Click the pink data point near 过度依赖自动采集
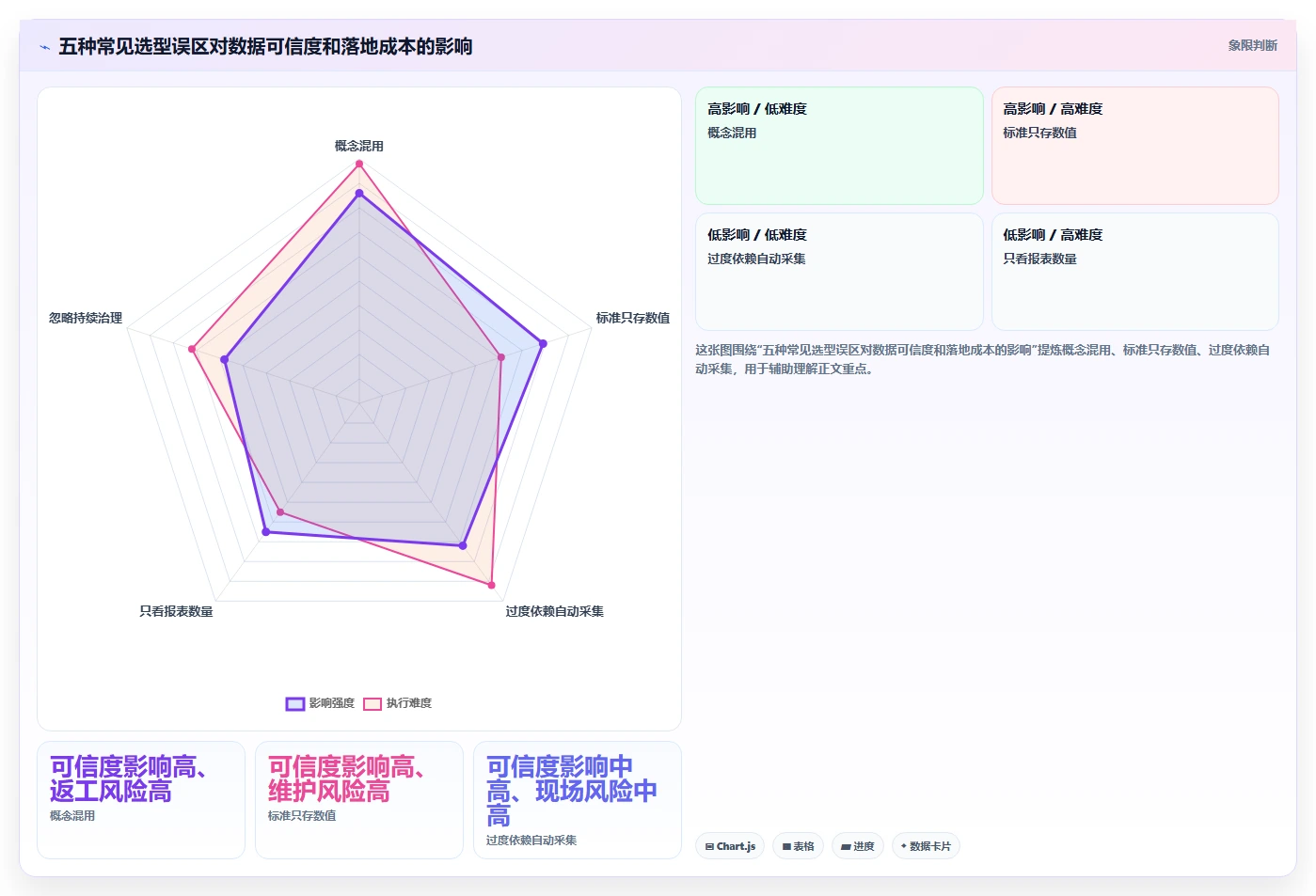 point(491,585)
